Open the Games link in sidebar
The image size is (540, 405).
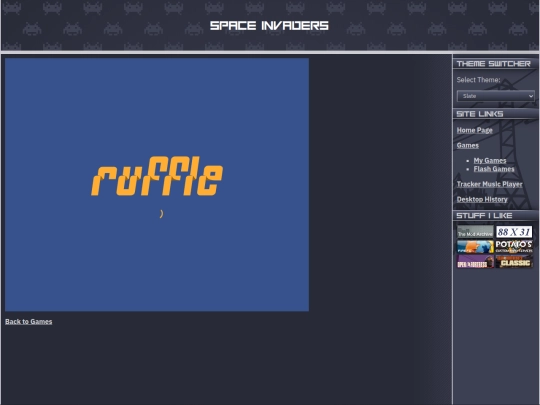point(467,145)
